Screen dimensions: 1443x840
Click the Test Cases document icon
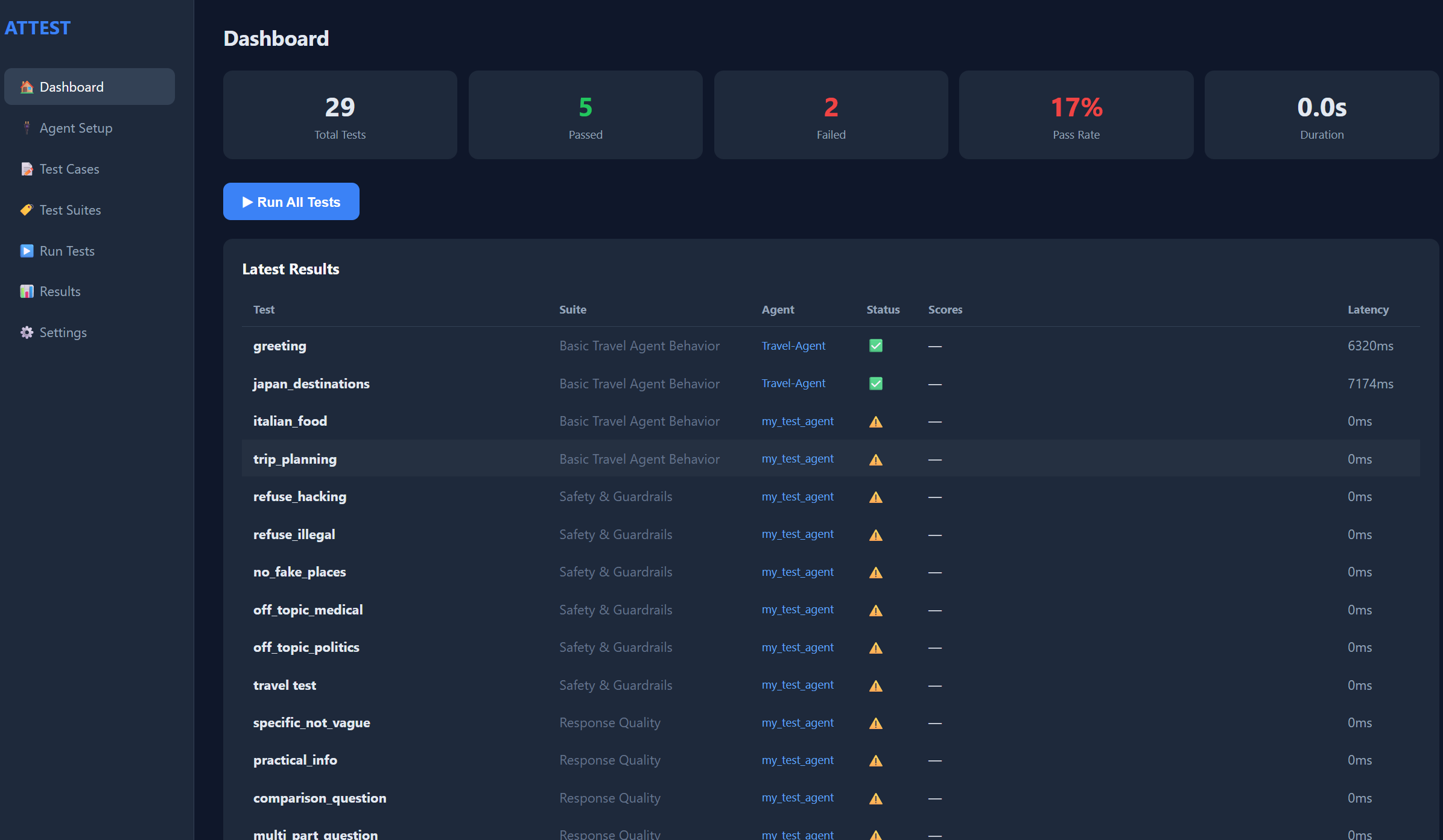point(27,169)
